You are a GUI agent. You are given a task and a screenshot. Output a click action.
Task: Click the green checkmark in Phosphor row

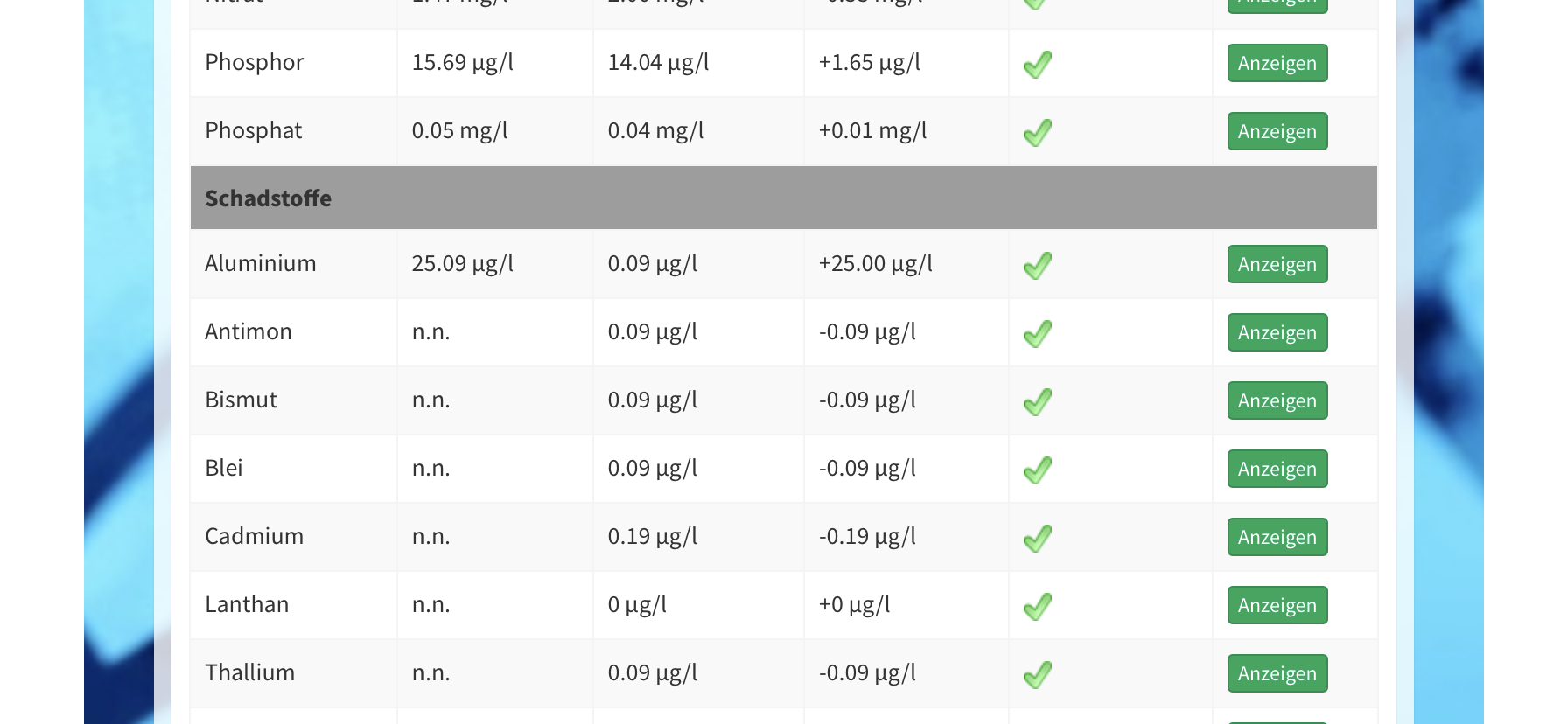[1038, 64]
